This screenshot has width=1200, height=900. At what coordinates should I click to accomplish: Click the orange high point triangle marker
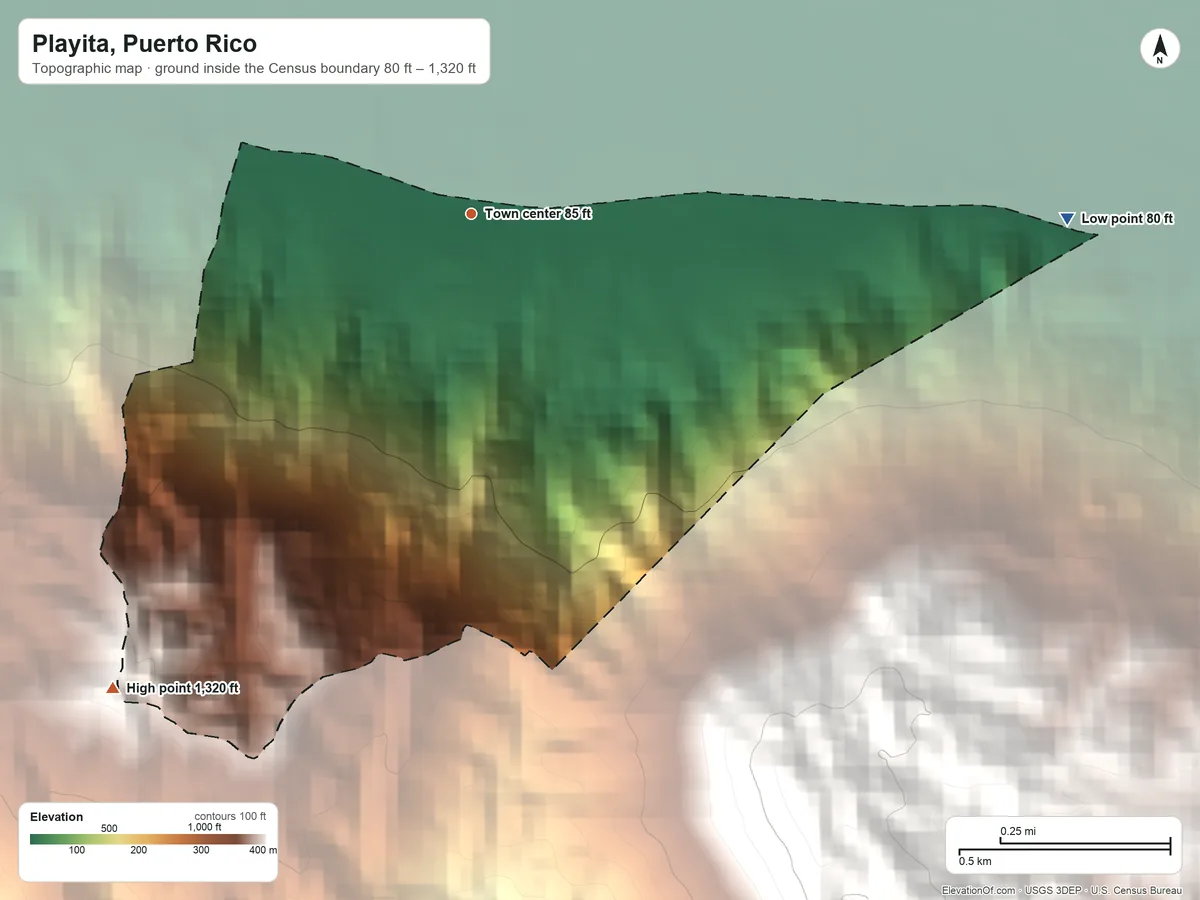(112, 687)
